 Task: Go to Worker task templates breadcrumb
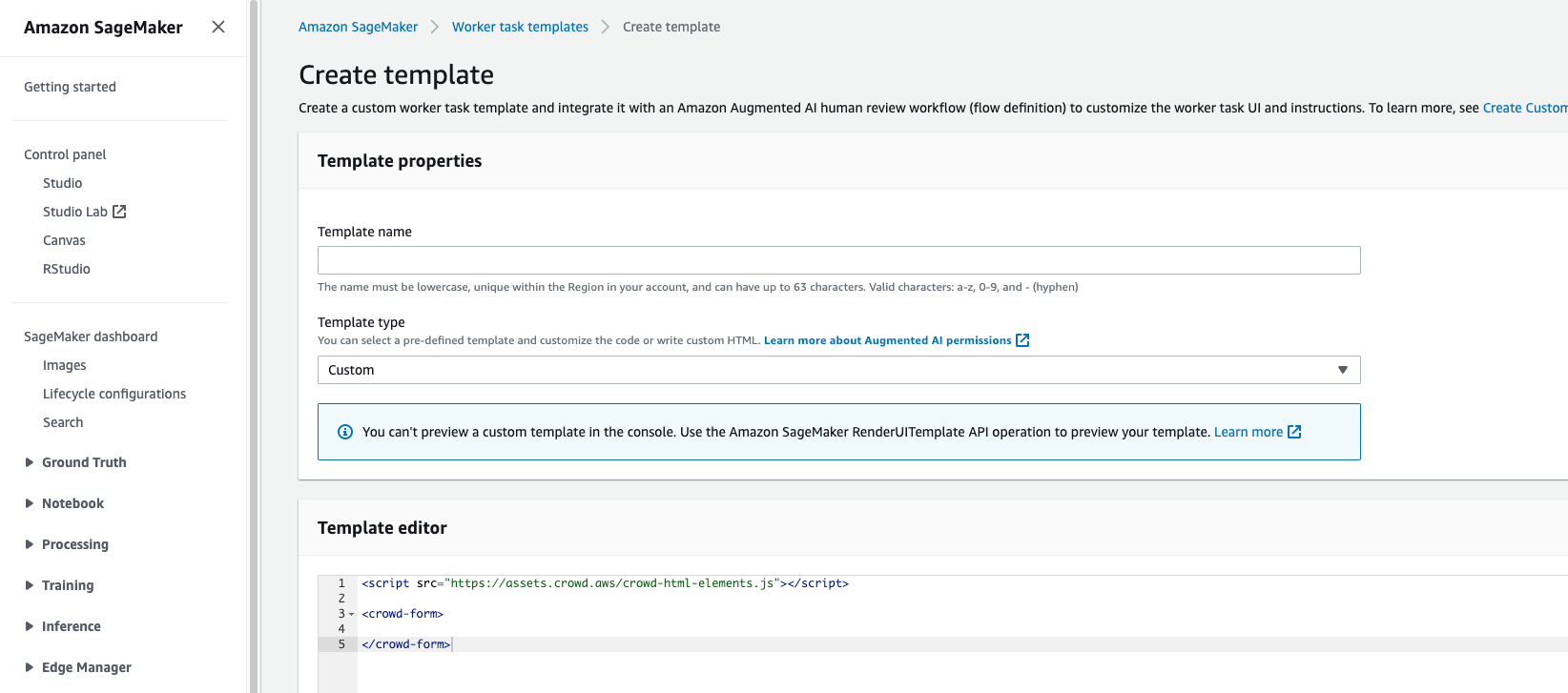[x=520, y=27]
